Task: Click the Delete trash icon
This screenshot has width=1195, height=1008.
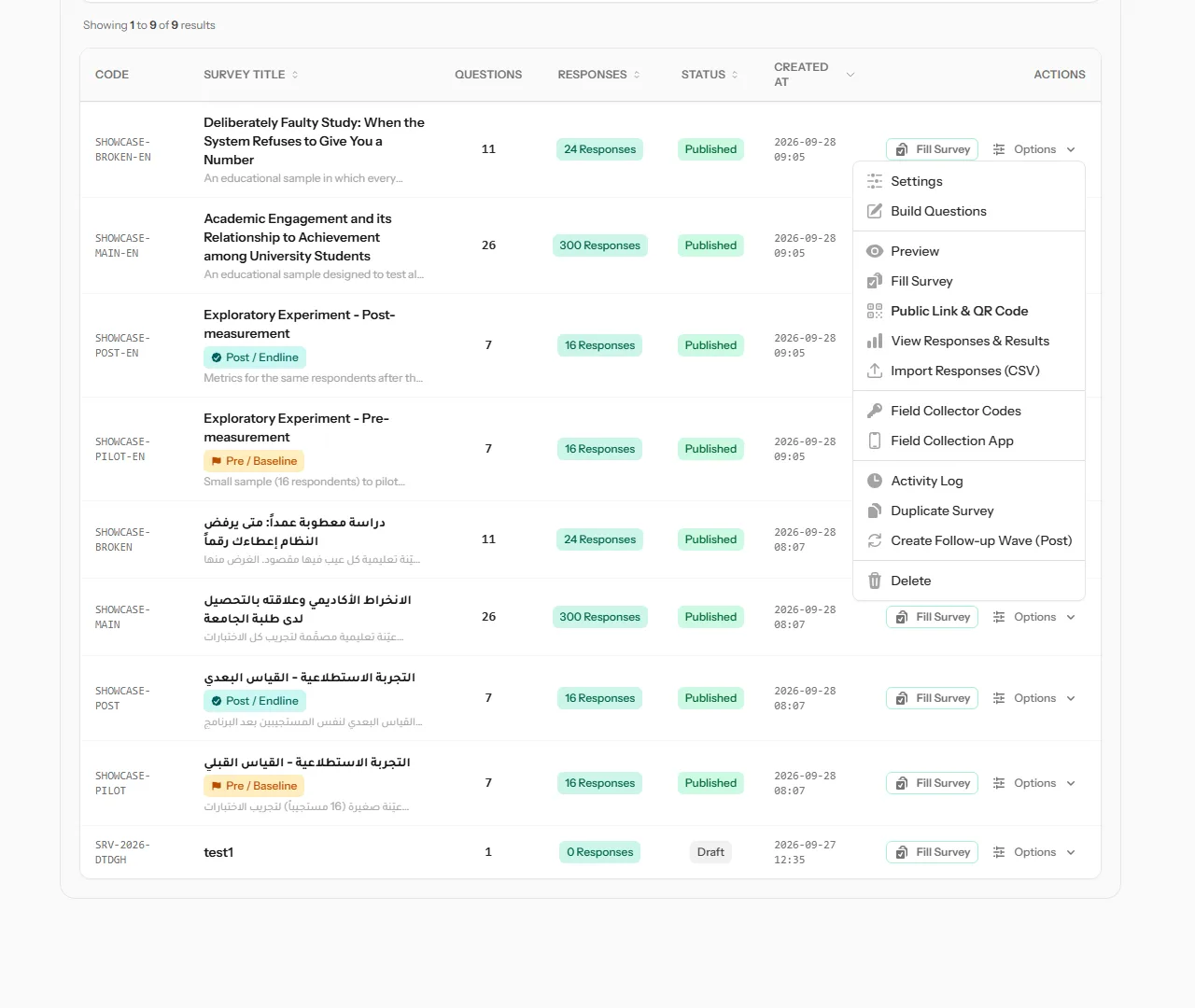Action: coord(875,581)
